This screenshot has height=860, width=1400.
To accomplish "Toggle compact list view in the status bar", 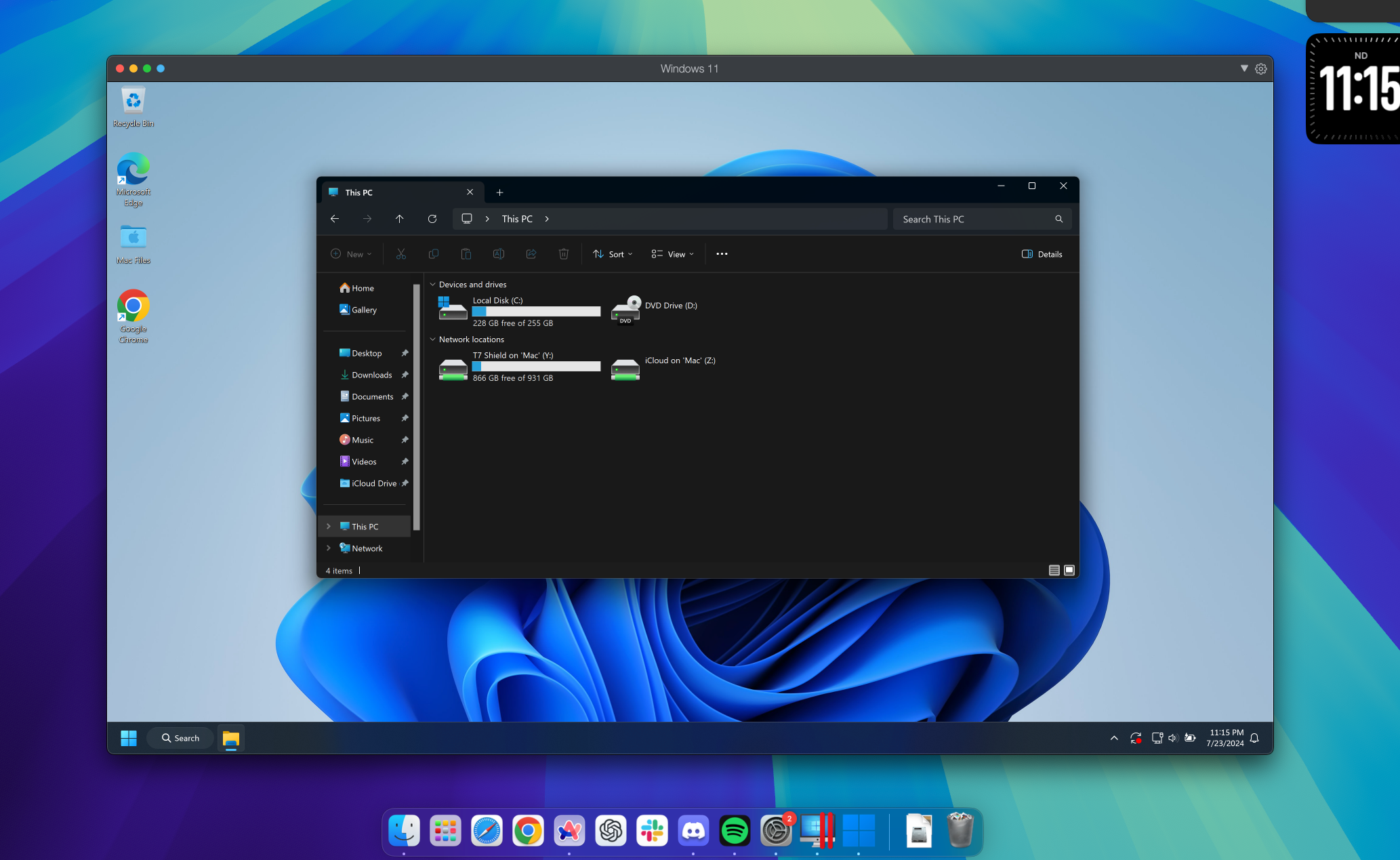I will [x=1054, y=570].
